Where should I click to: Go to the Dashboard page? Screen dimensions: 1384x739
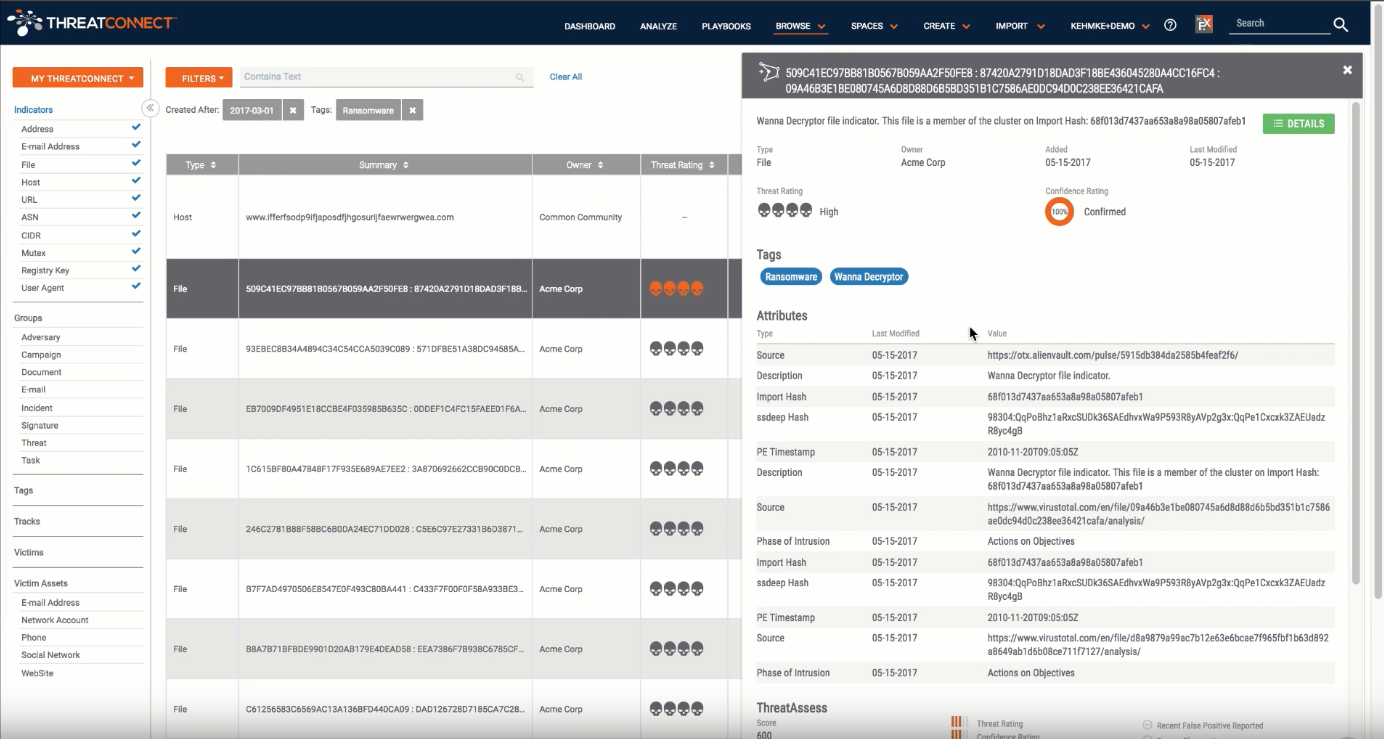click(590, 26)
